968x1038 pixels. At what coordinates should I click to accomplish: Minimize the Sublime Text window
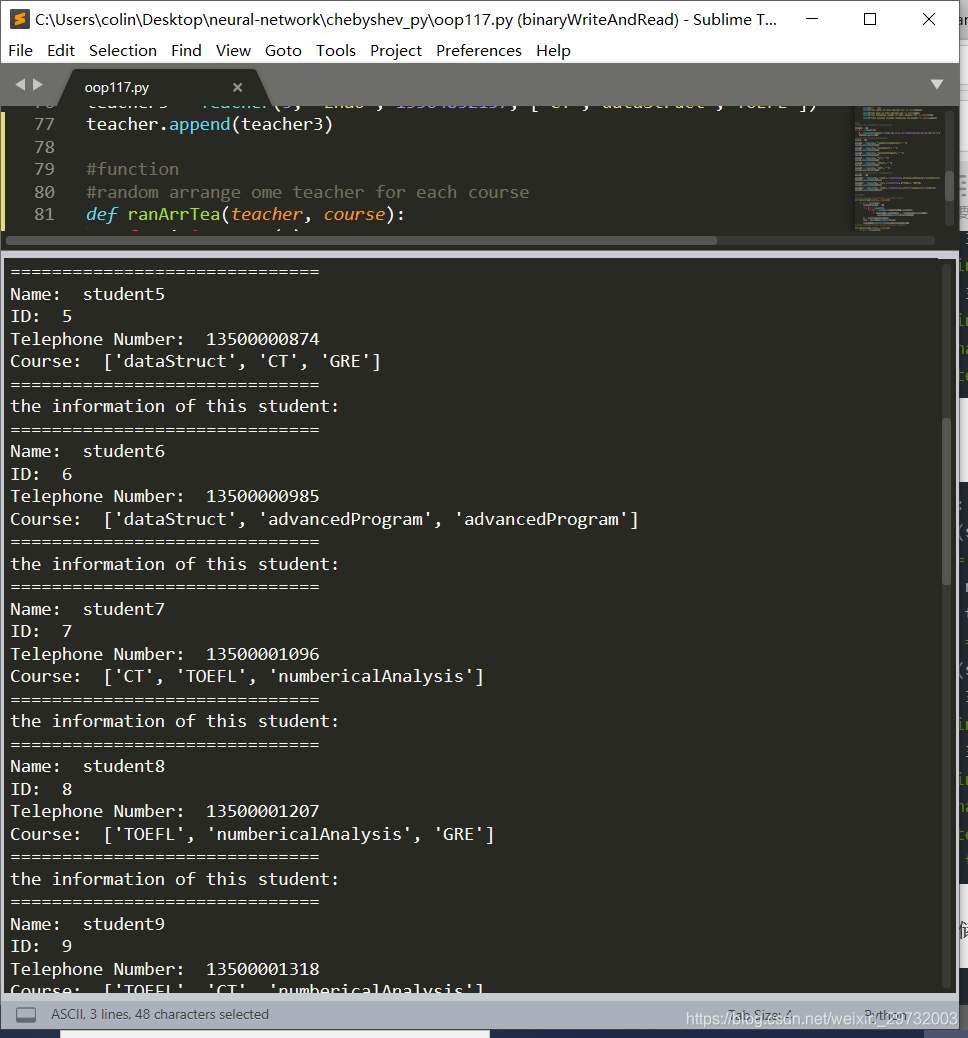pyautogui.click(x=812, y=19)
